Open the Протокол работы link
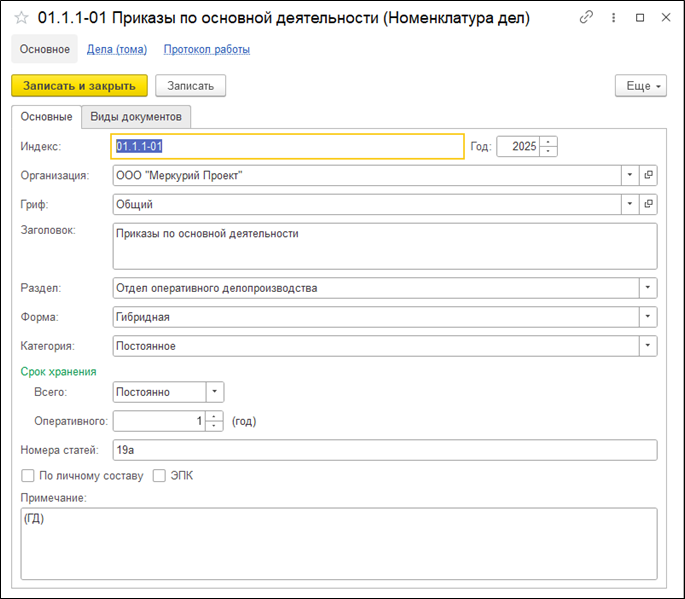This screenshot has width=685, height=599. click(206, 49)
